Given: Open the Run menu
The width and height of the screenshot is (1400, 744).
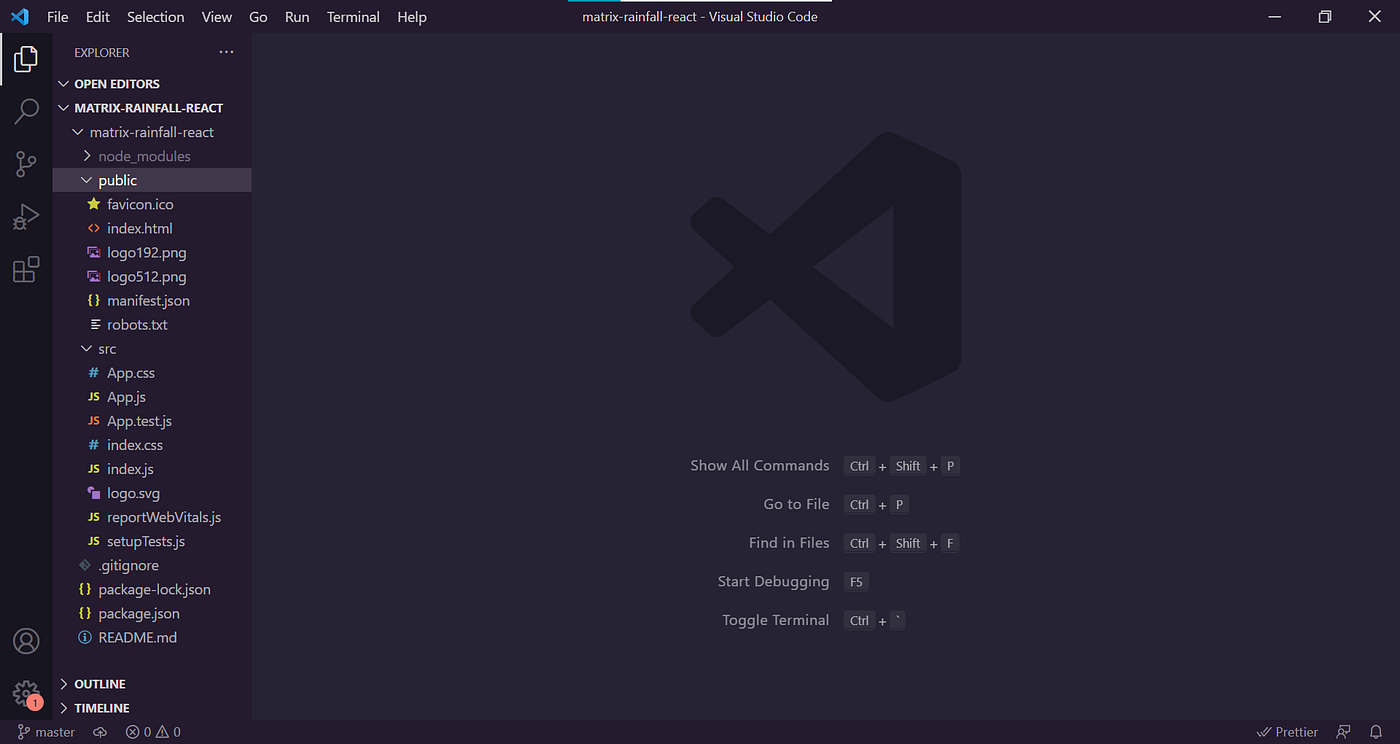Looking at the screenshot, I should 297,17.
